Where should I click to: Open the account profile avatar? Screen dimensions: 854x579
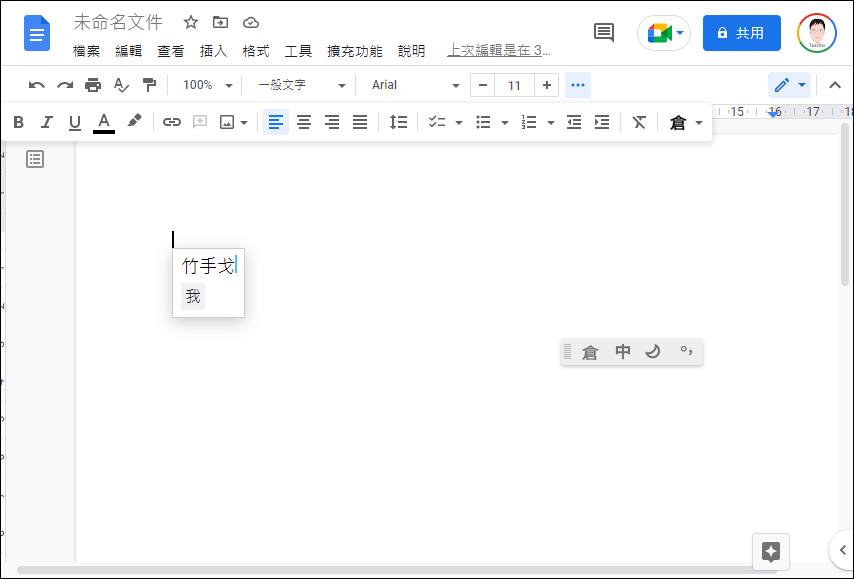816,33
